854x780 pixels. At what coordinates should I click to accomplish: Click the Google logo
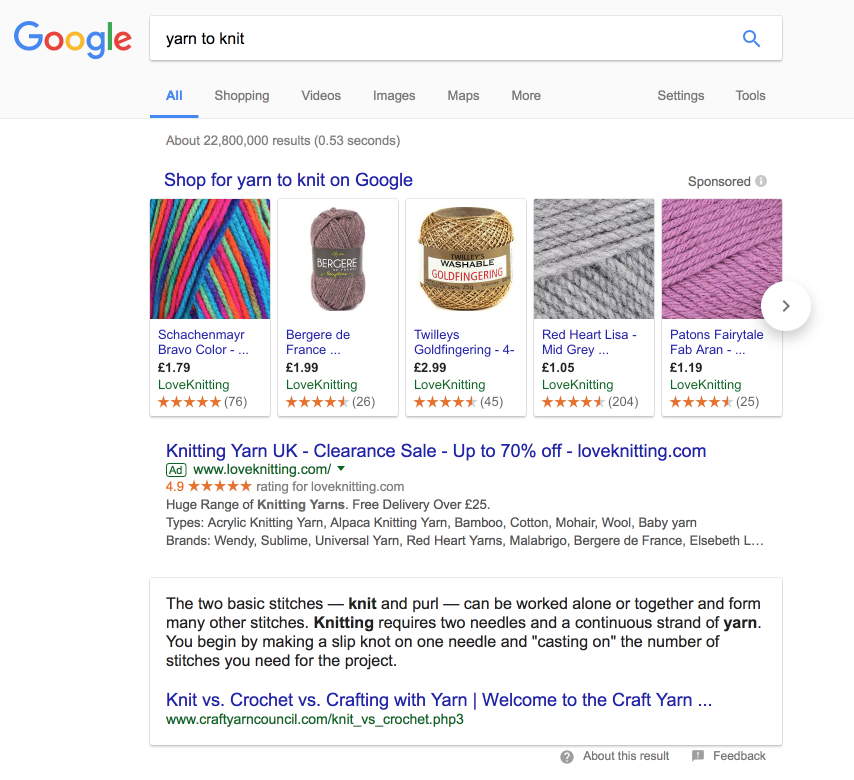pos(72,40)
